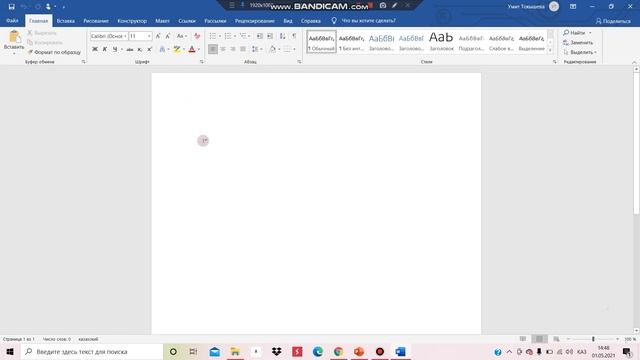Click the Поделиться share button
Image resolution: width=640 pixels, height=360 pixels.
coord(613,21)
